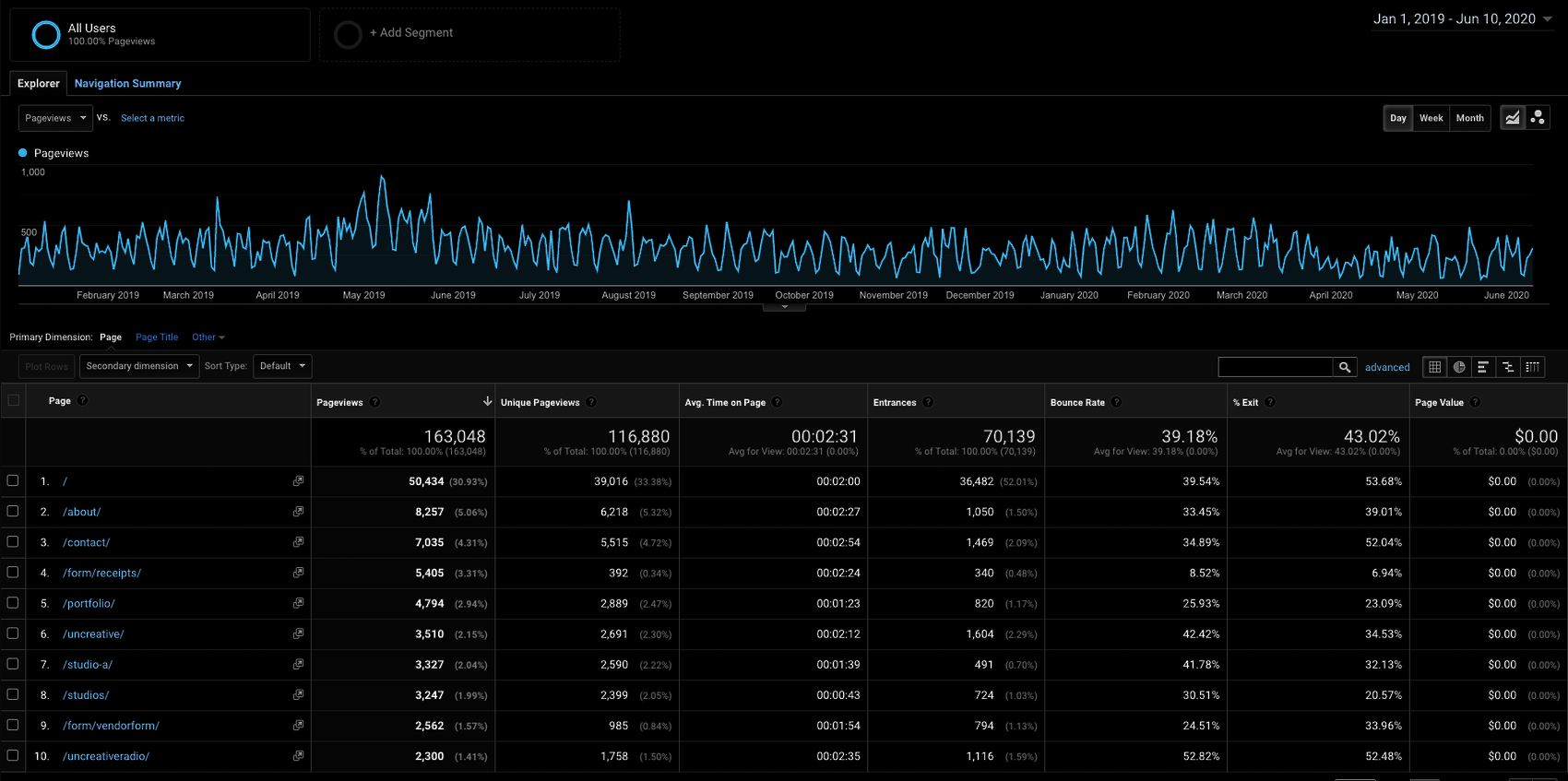This screenshot has height=781, width=1568.
Task: Open the Pageviews metric dropdown
Action: (55, 118)
